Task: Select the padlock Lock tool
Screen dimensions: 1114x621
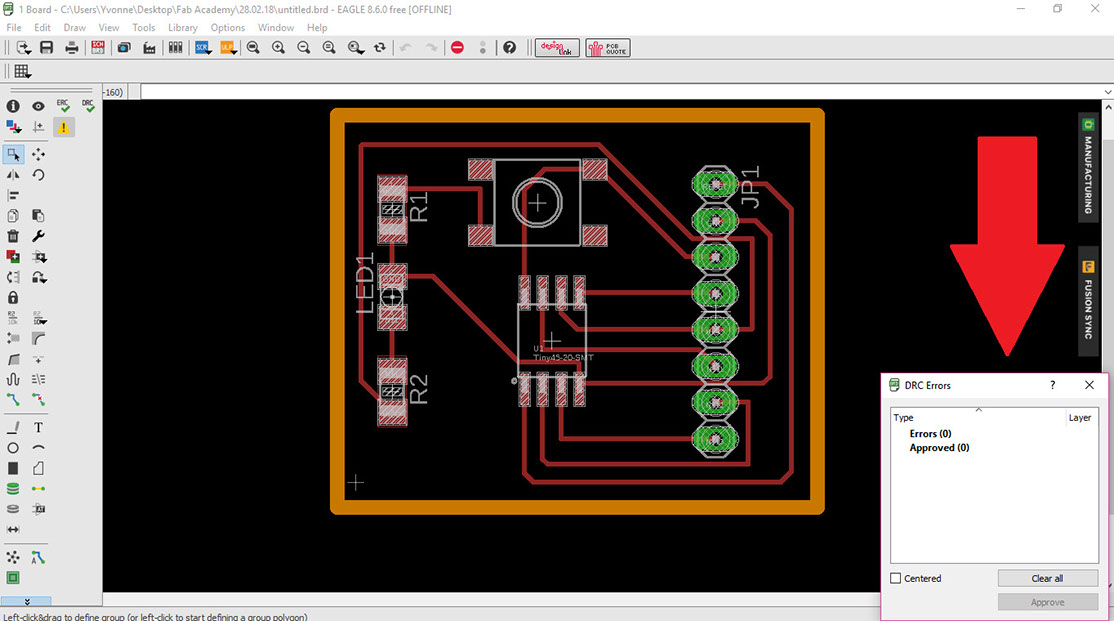Action: pos(13,298)
